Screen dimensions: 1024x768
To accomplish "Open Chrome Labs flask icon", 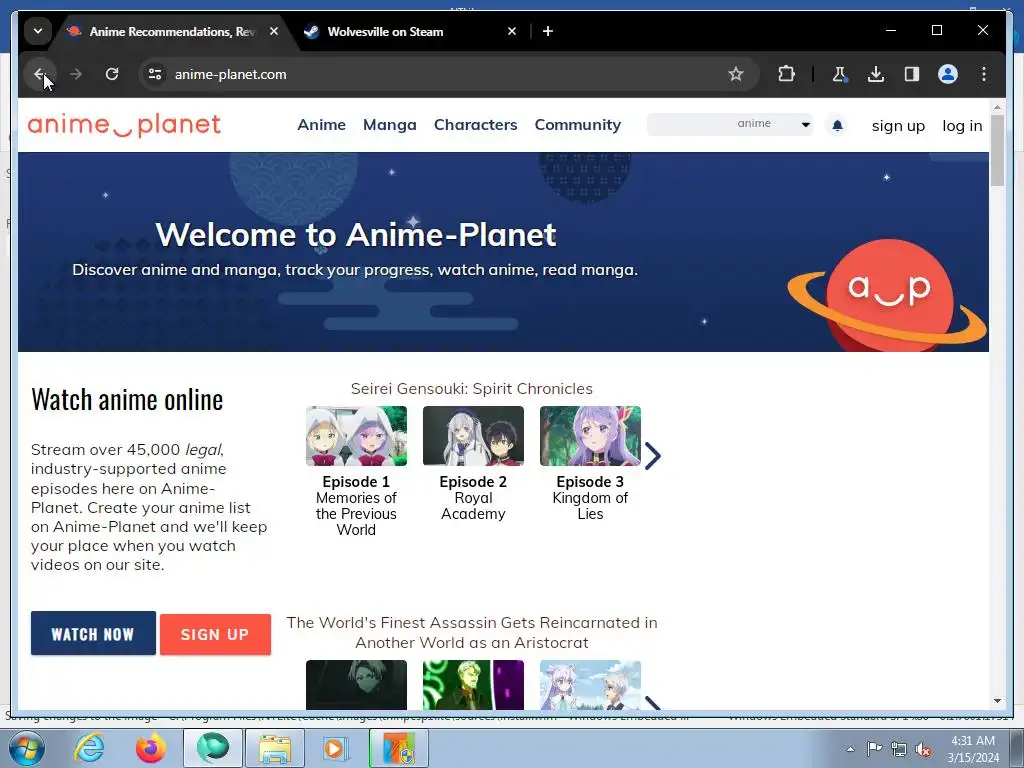I will coord(839,74).
